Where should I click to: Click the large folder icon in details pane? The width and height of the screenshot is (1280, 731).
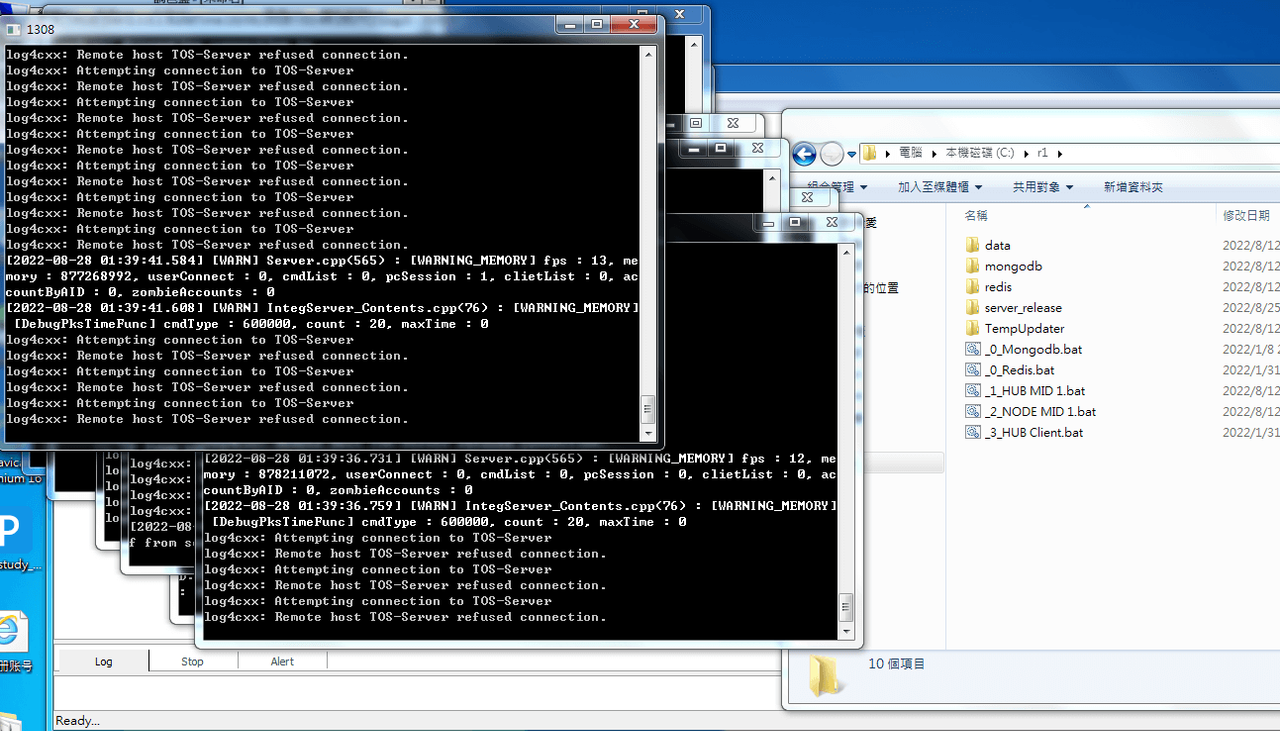pyautogui.click(x=826, y=675)
